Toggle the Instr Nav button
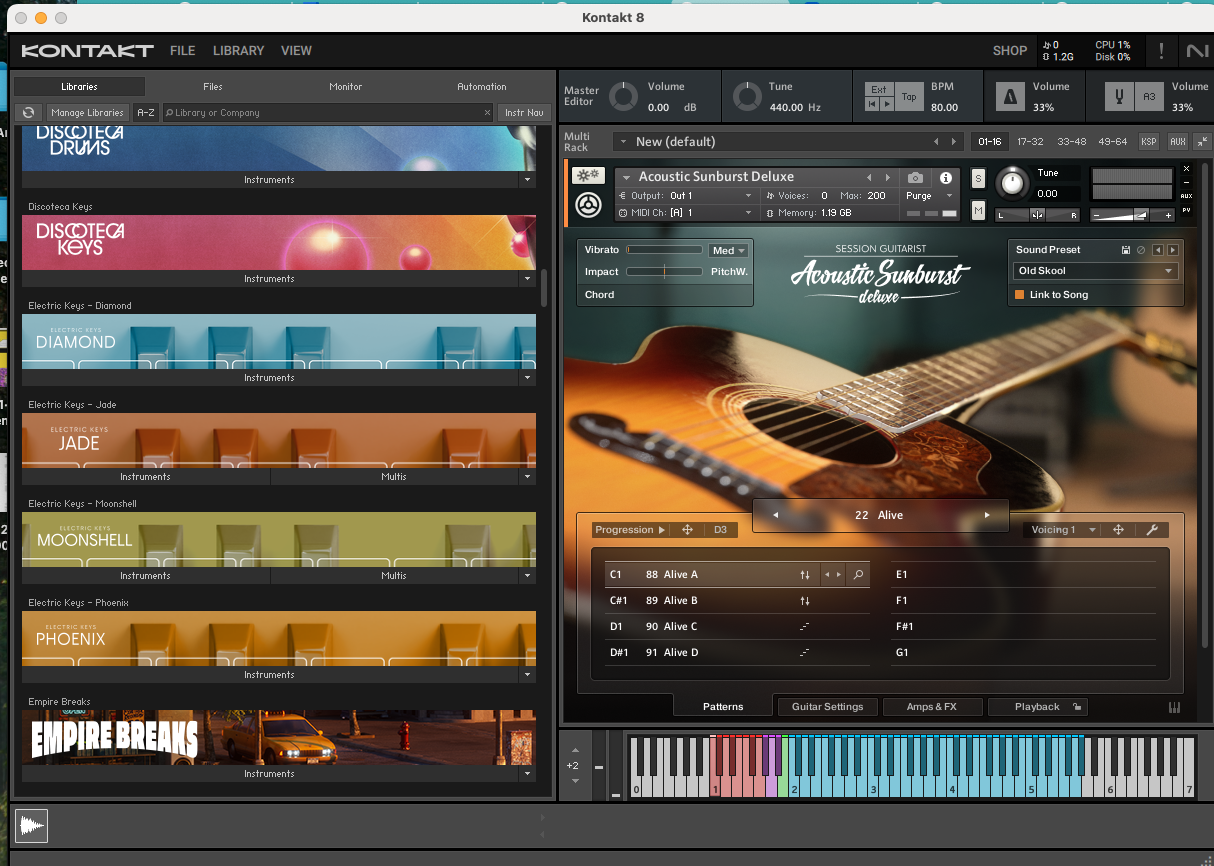The image size is (1214, 866). click(524, 113)
